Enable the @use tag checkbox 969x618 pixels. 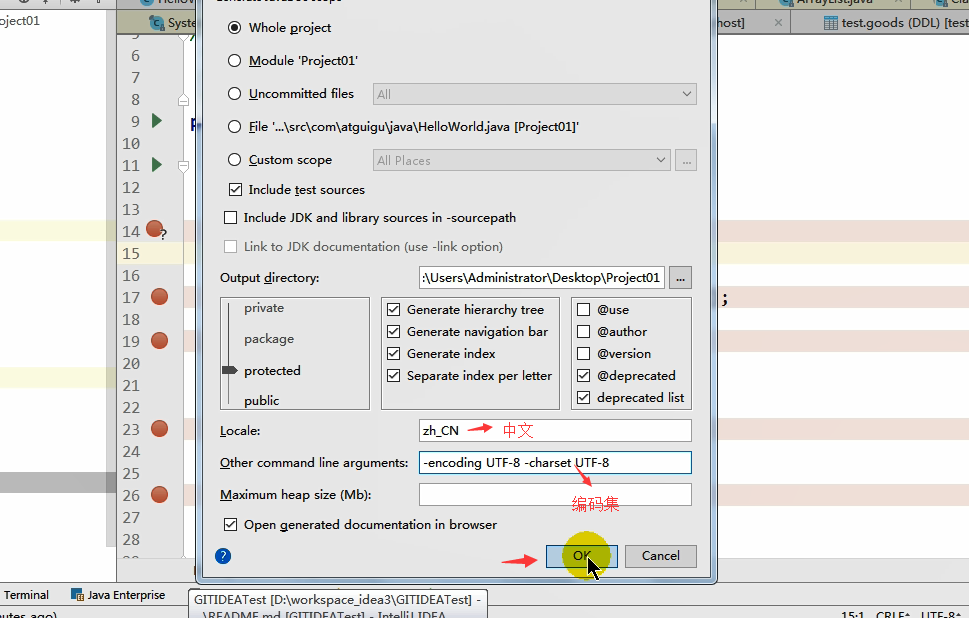(583, 310)
